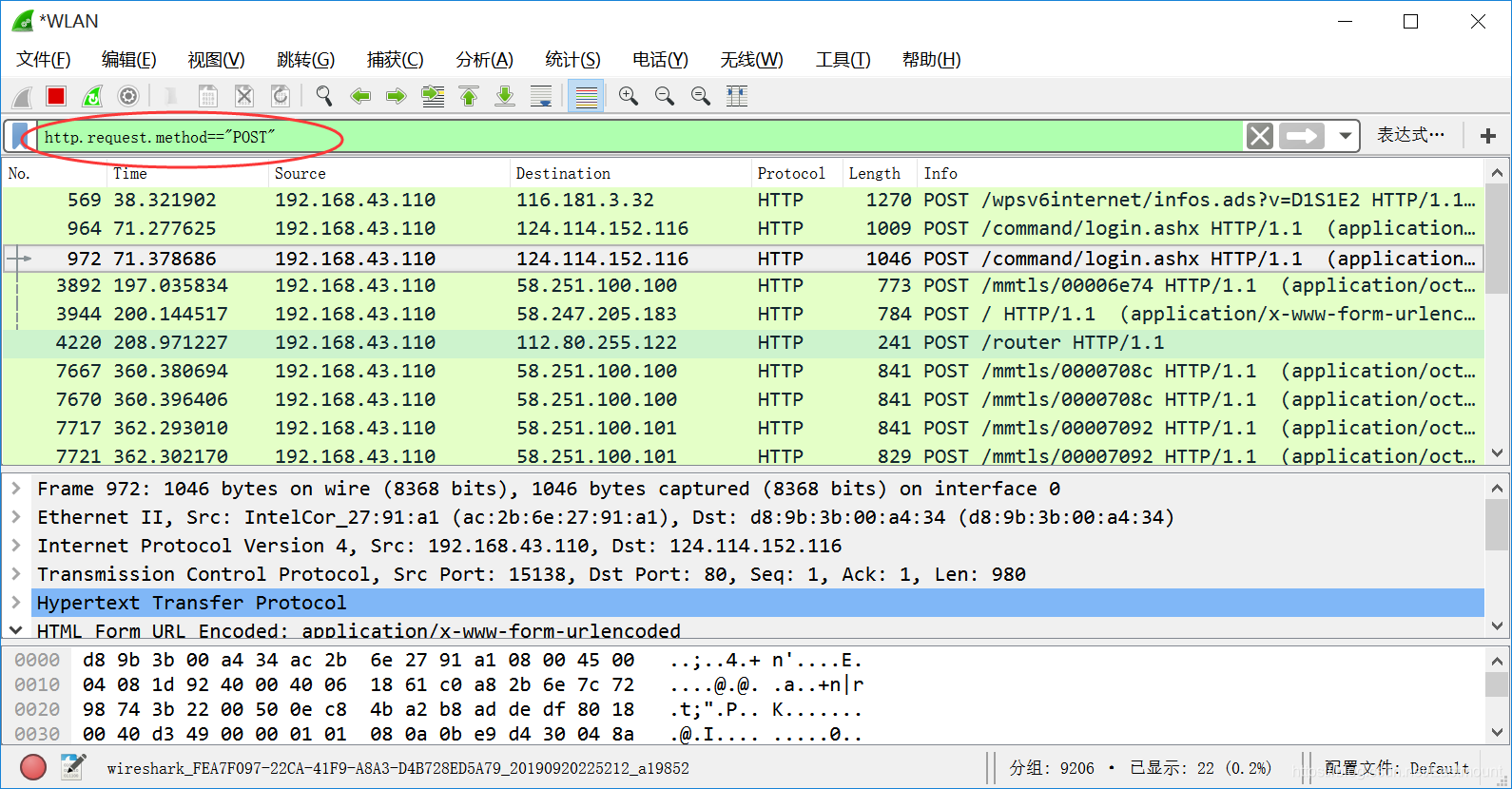Stop the running capture with the red square
The height and width of the screenshot is (789, 1512).
[x=56, y=96]
